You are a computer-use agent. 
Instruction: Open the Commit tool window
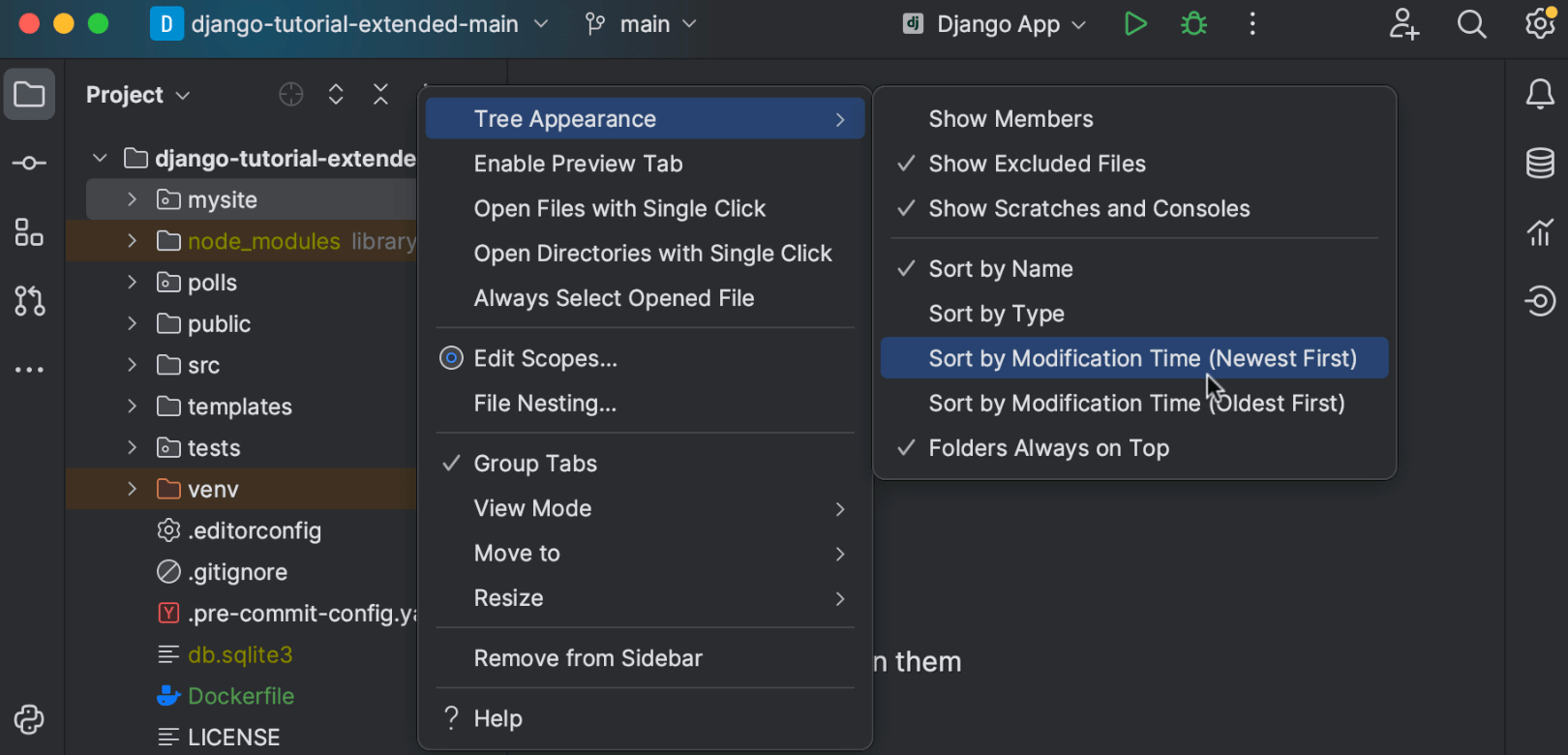click(29, 163)
